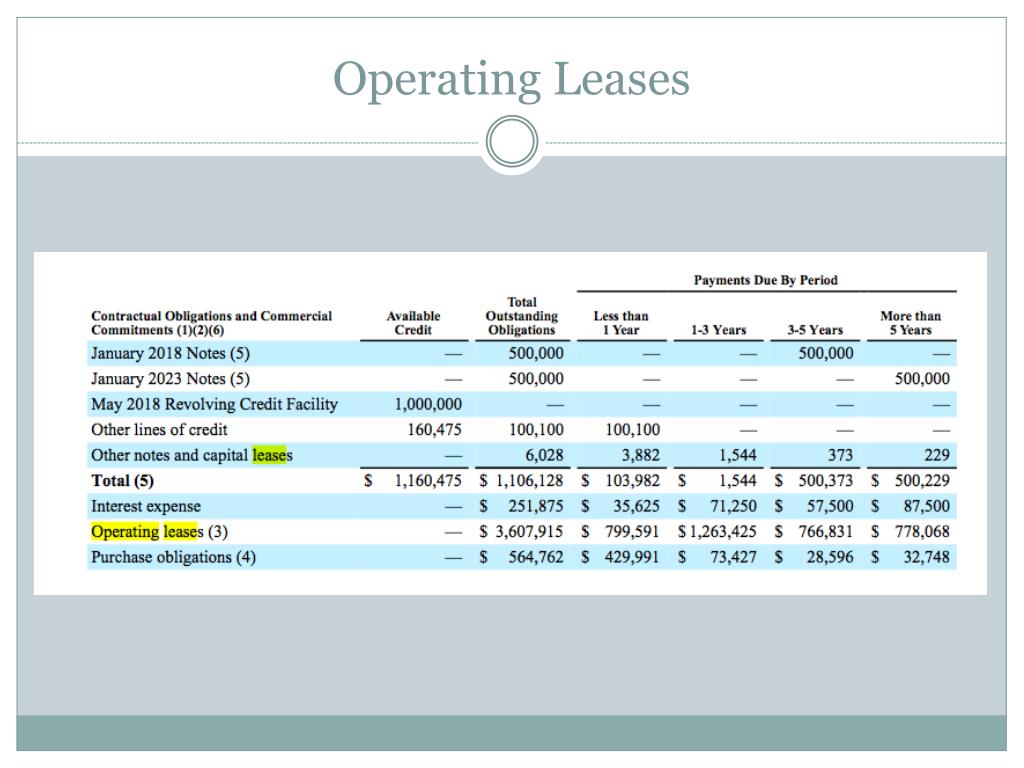Click the 'More than 5 Years' header

click(910, 323)
